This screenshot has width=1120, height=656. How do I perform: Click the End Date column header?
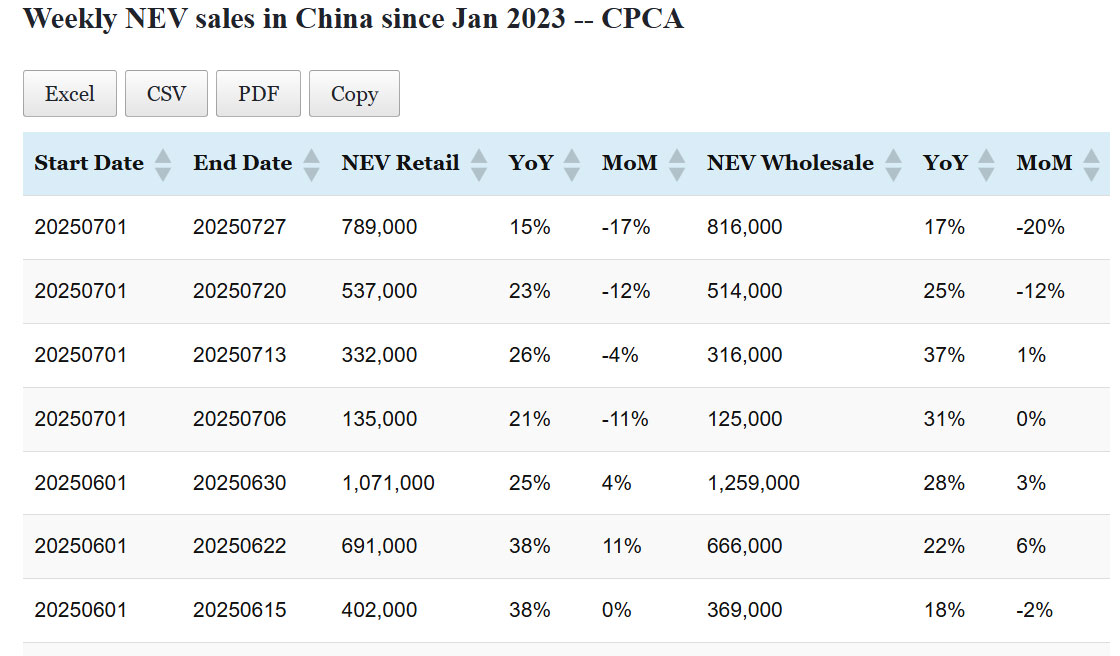[242, 163]
